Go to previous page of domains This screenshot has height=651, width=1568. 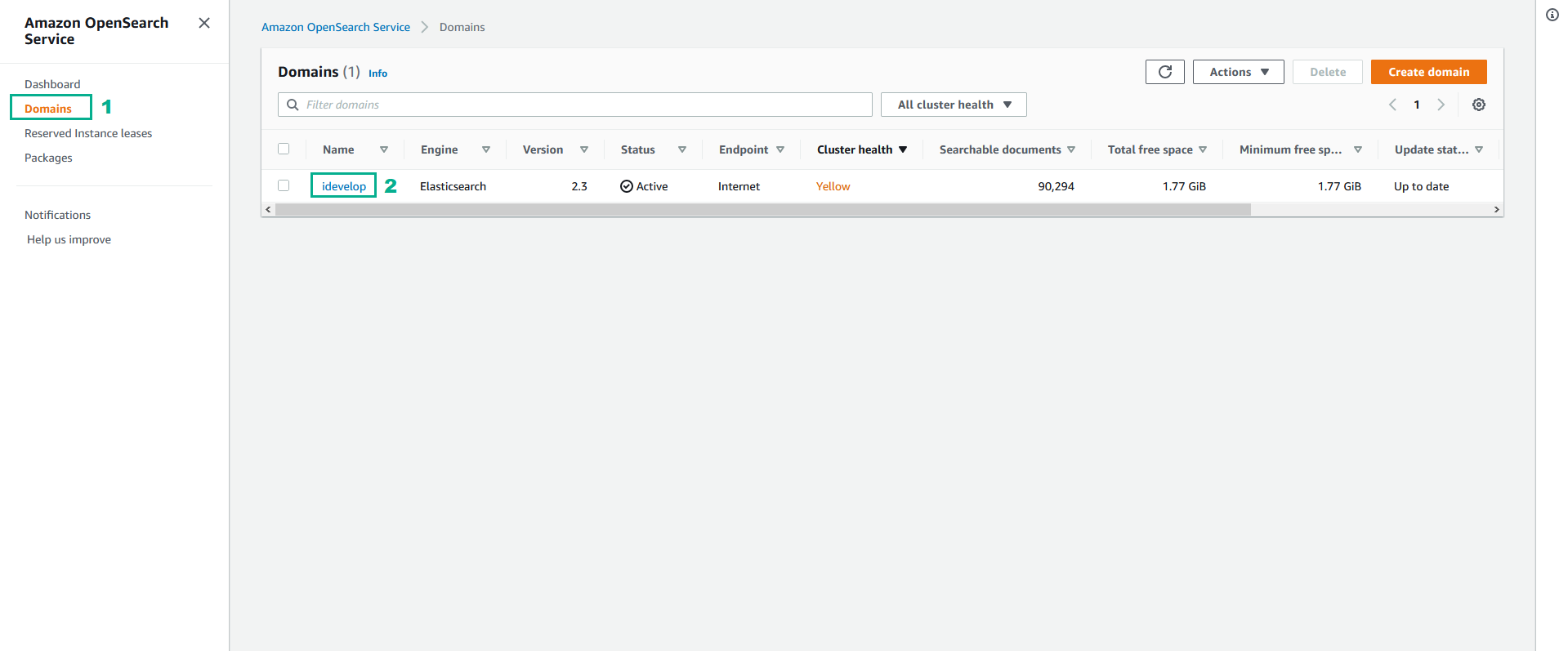[1392, 105]
